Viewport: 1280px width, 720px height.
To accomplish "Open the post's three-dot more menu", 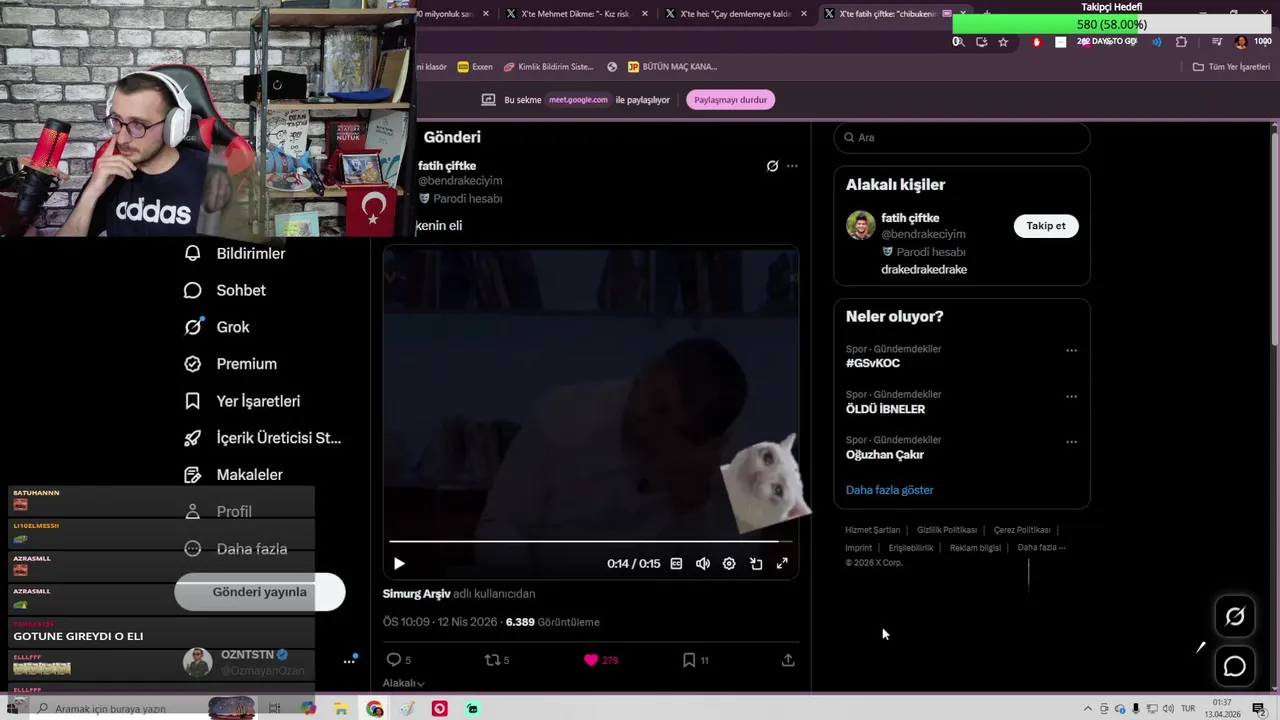I will click(x=792, y=166).
